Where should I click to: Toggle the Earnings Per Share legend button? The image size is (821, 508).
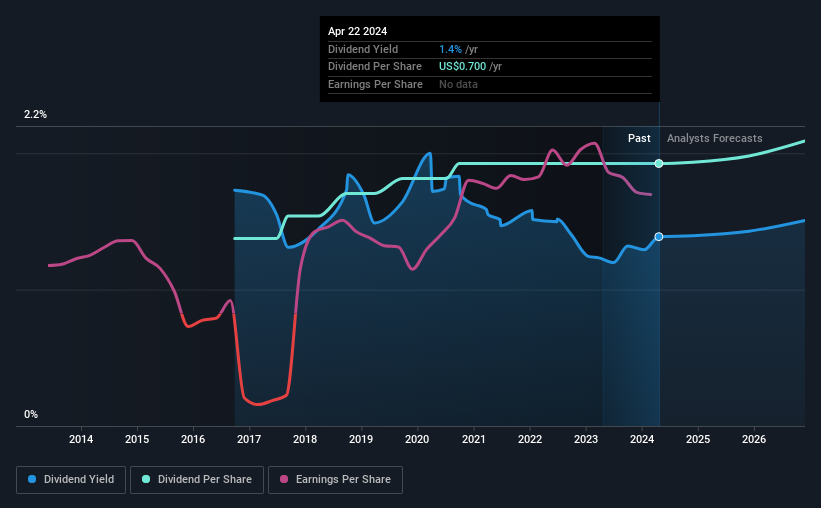335,480
